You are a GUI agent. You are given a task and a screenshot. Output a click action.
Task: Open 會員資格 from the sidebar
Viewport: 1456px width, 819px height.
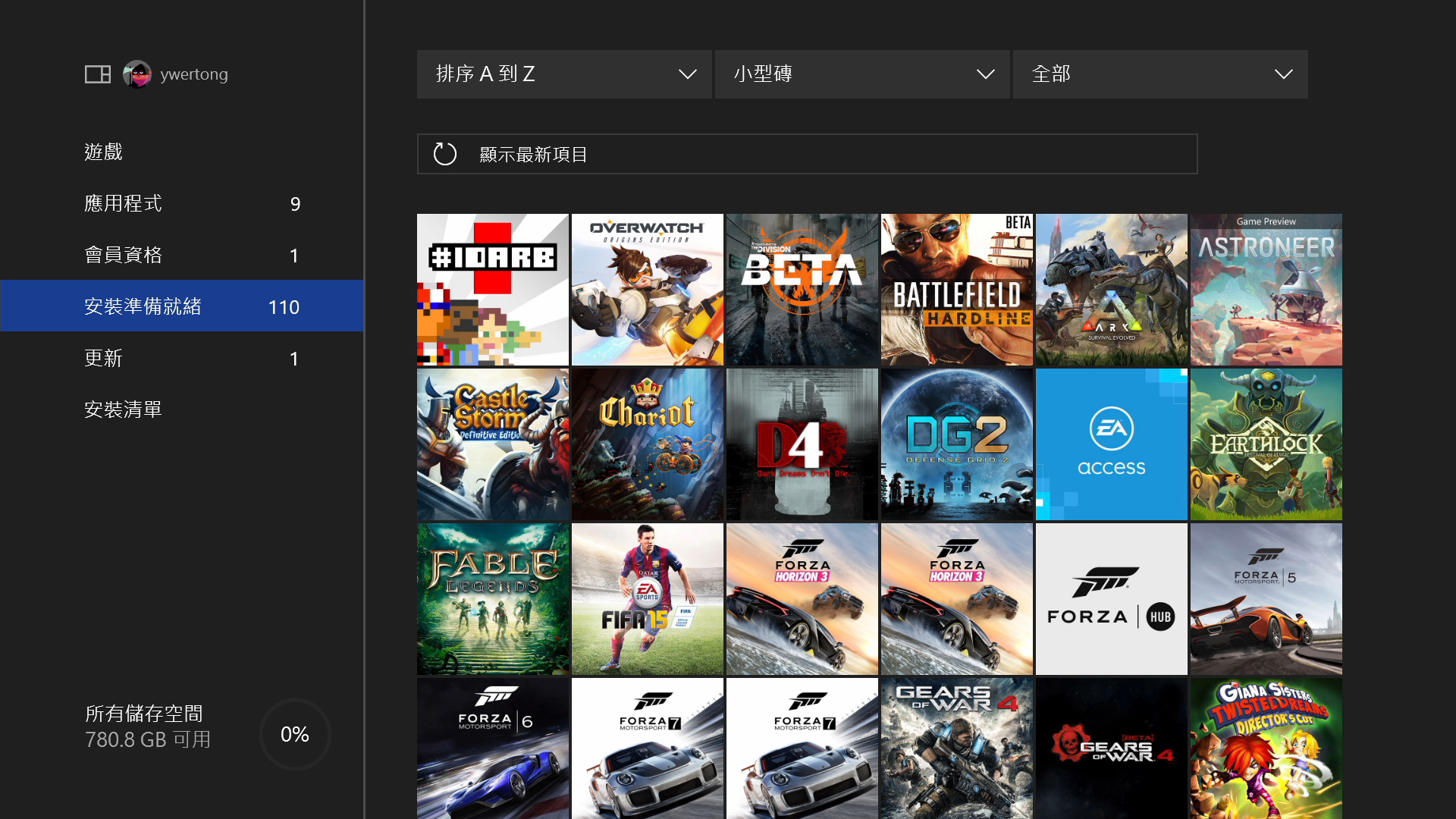pyautogui.click(x=124, y=254)
